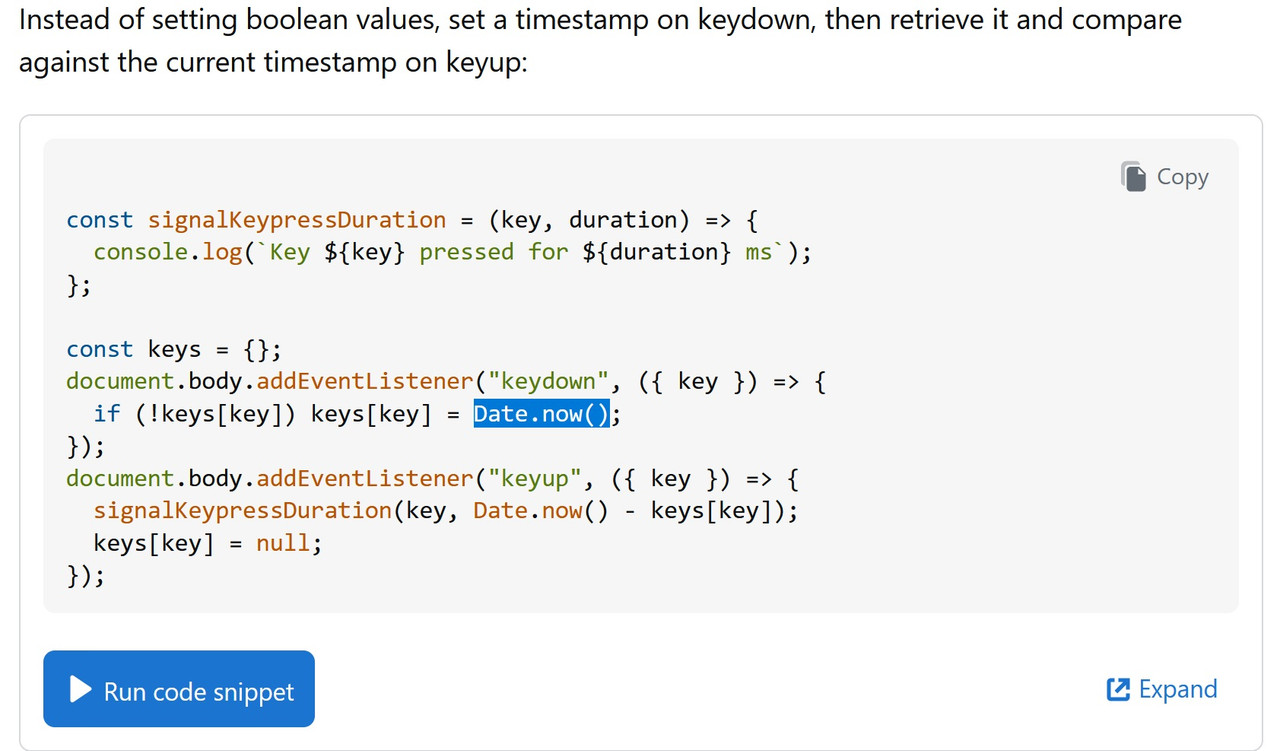Run the code snippet
The image size is (1280, 751).
coord(179,689)
